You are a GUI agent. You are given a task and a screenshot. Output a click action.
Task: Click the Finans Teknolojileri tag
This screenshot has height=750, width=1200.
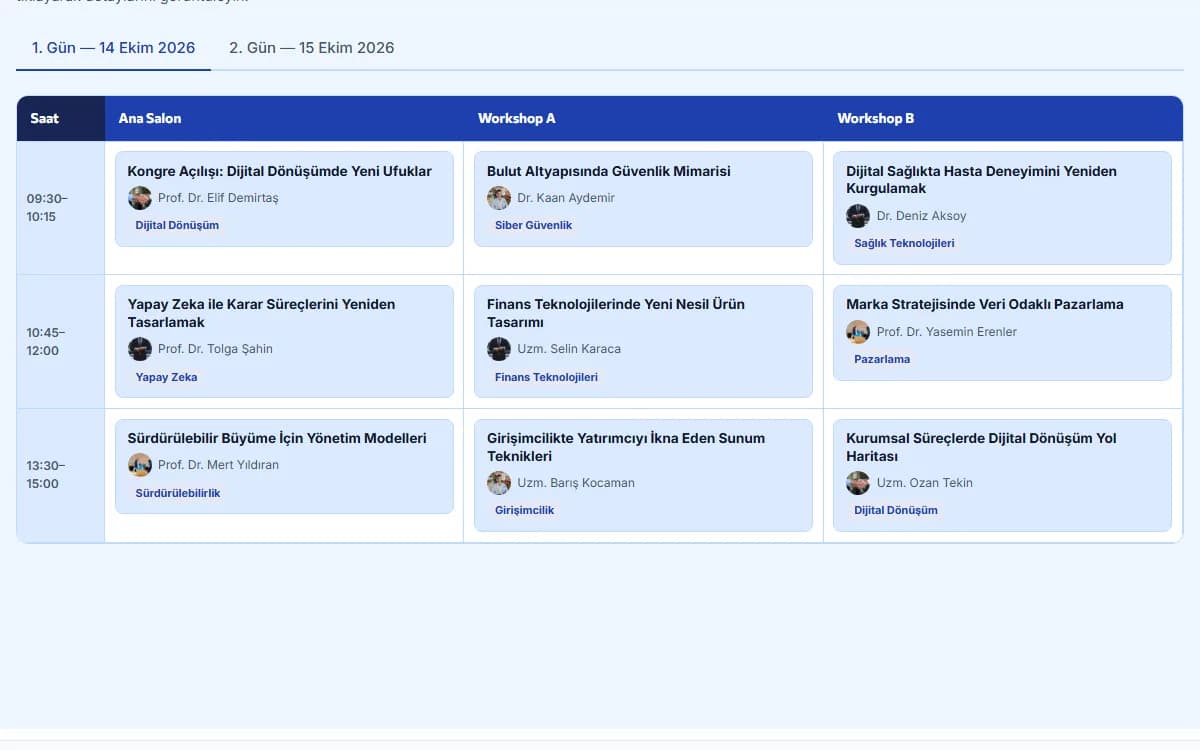click(546, 378)
